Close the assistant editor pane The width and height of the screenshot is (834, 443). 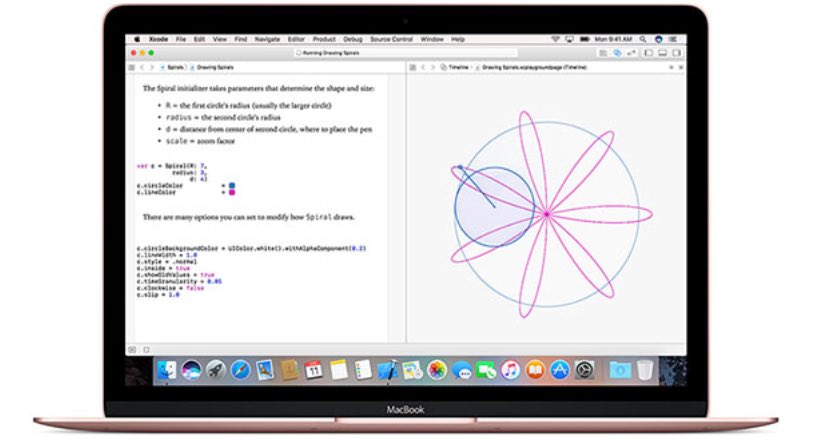tap(681, 68)
